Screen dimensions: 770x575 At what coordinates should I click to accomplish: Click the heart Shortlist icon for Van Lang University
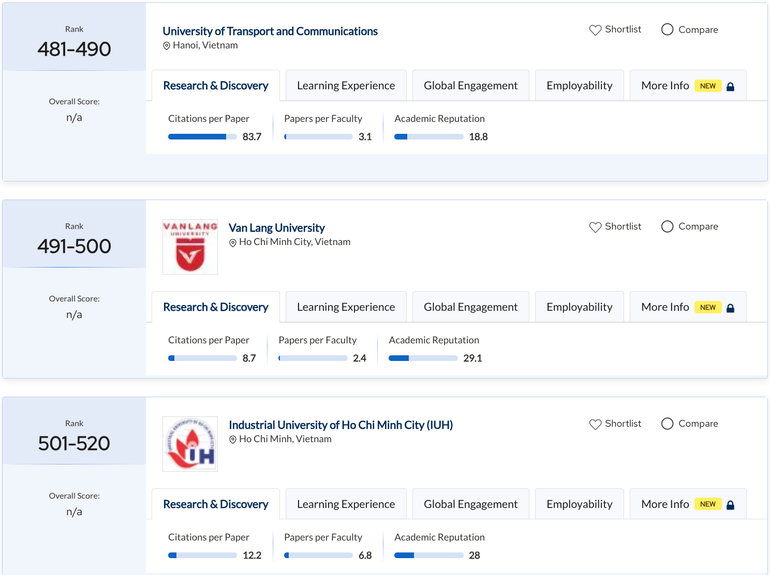(595, 227)
